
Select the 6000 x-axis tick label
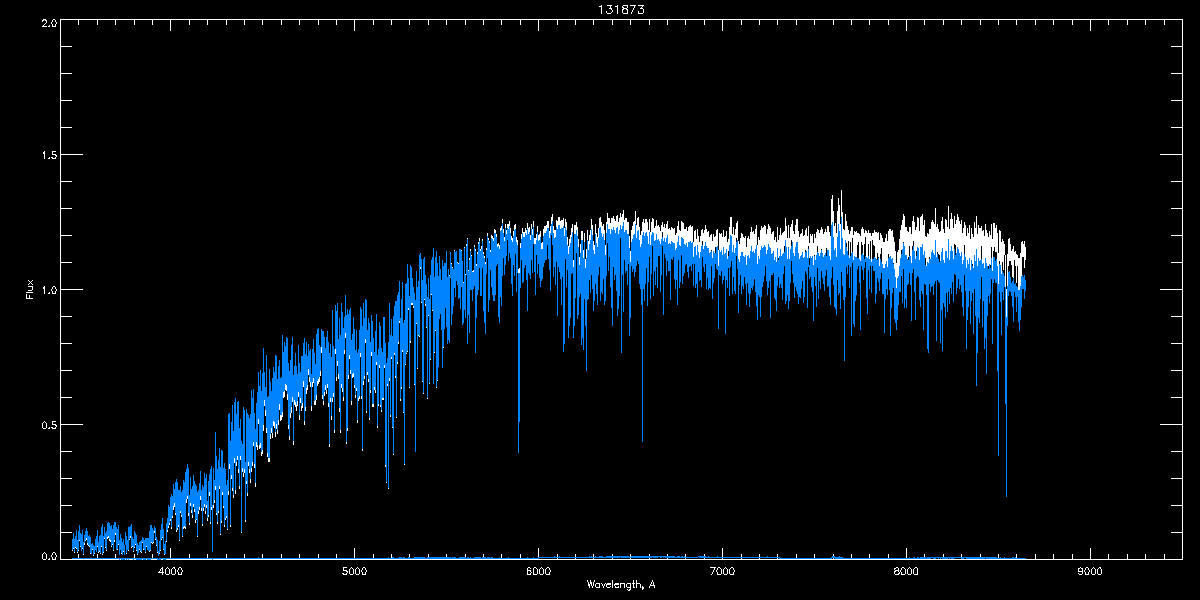coord(538,571)
